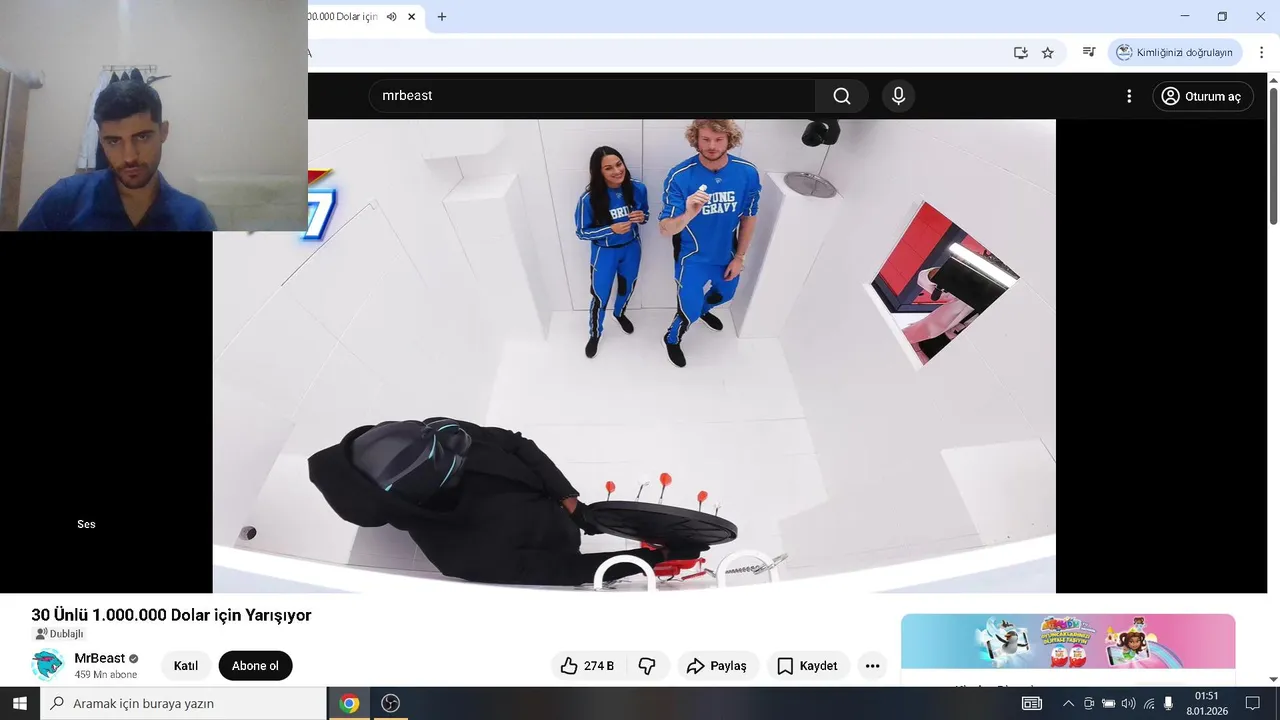Click the video player to pause

click(x=634, y=356)
